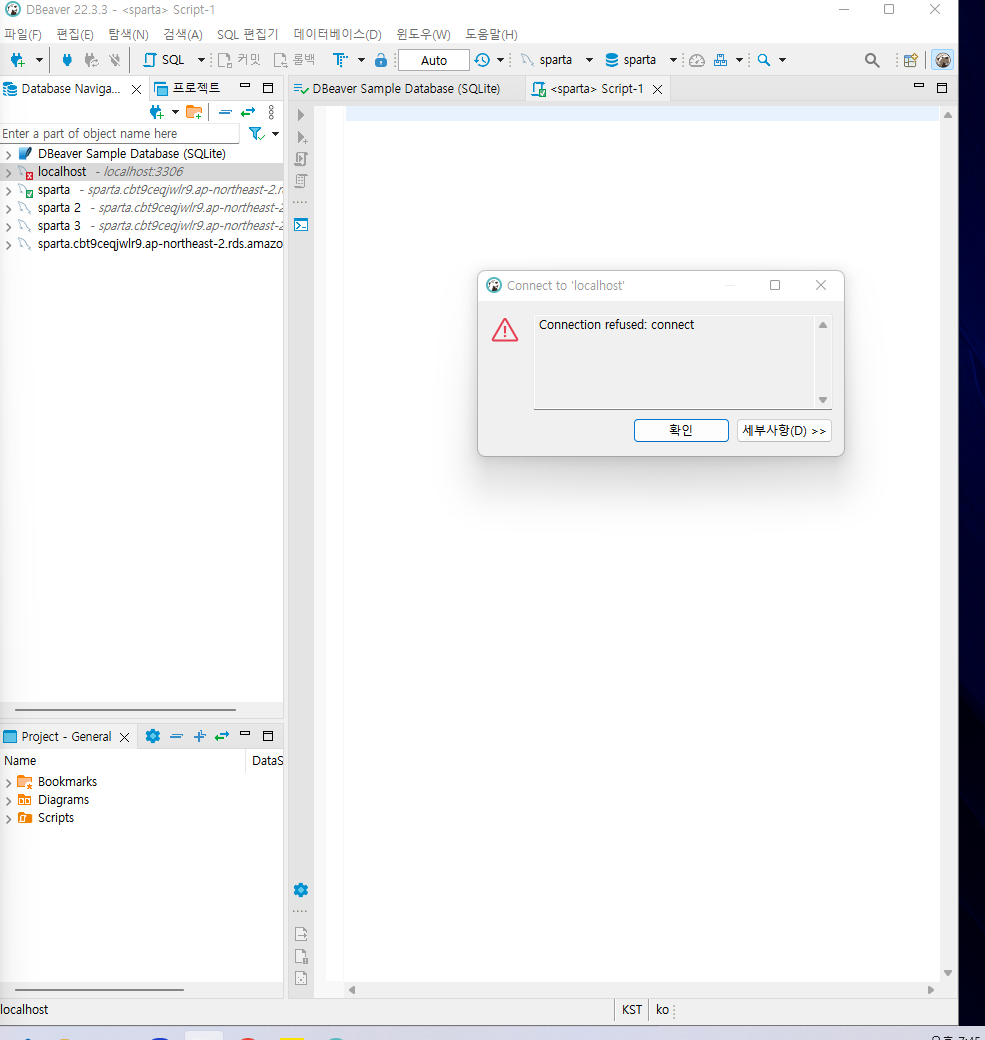Click the Project panel configure gear icon
The image size is (985, 1040).
(153, 736)
